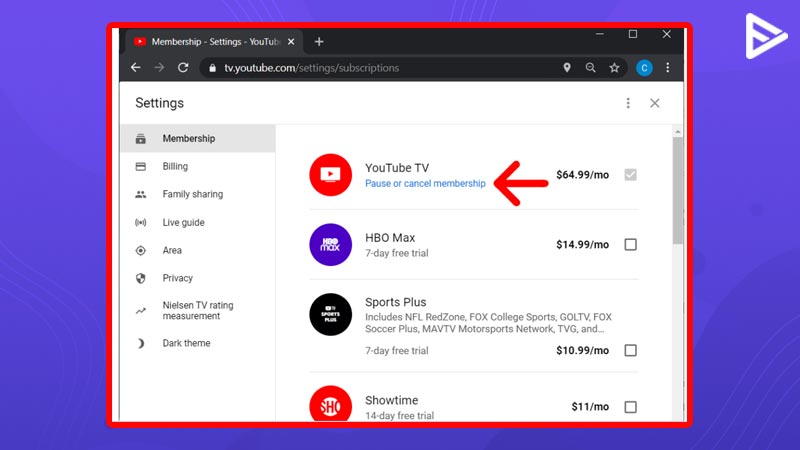This screenshot has height=450, width=800.
Task: Click the Nielsen TV rating chart icon
Action: [x=141, y=311]
